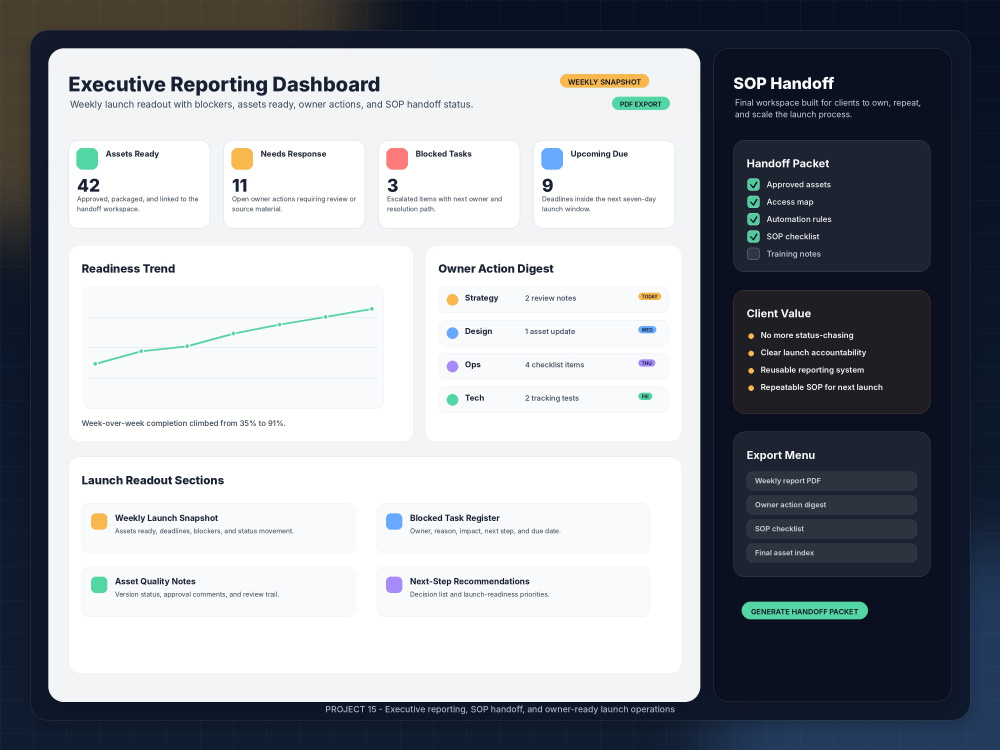Image resolution: width=1000 pixels, height=750 pixels.
Task: Click the orange dot beside Strategy
Action: [452, 300]
